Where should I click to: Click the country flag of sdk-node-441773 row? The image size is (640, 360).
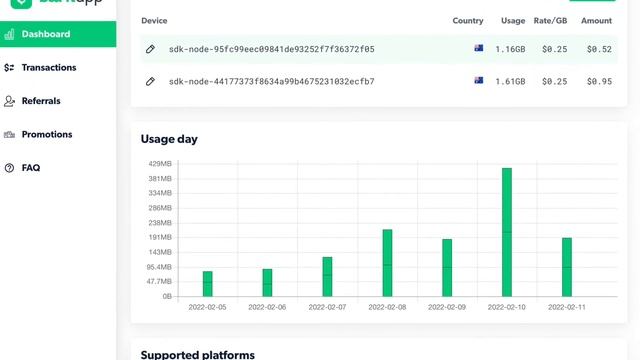(x=479, y=80)
